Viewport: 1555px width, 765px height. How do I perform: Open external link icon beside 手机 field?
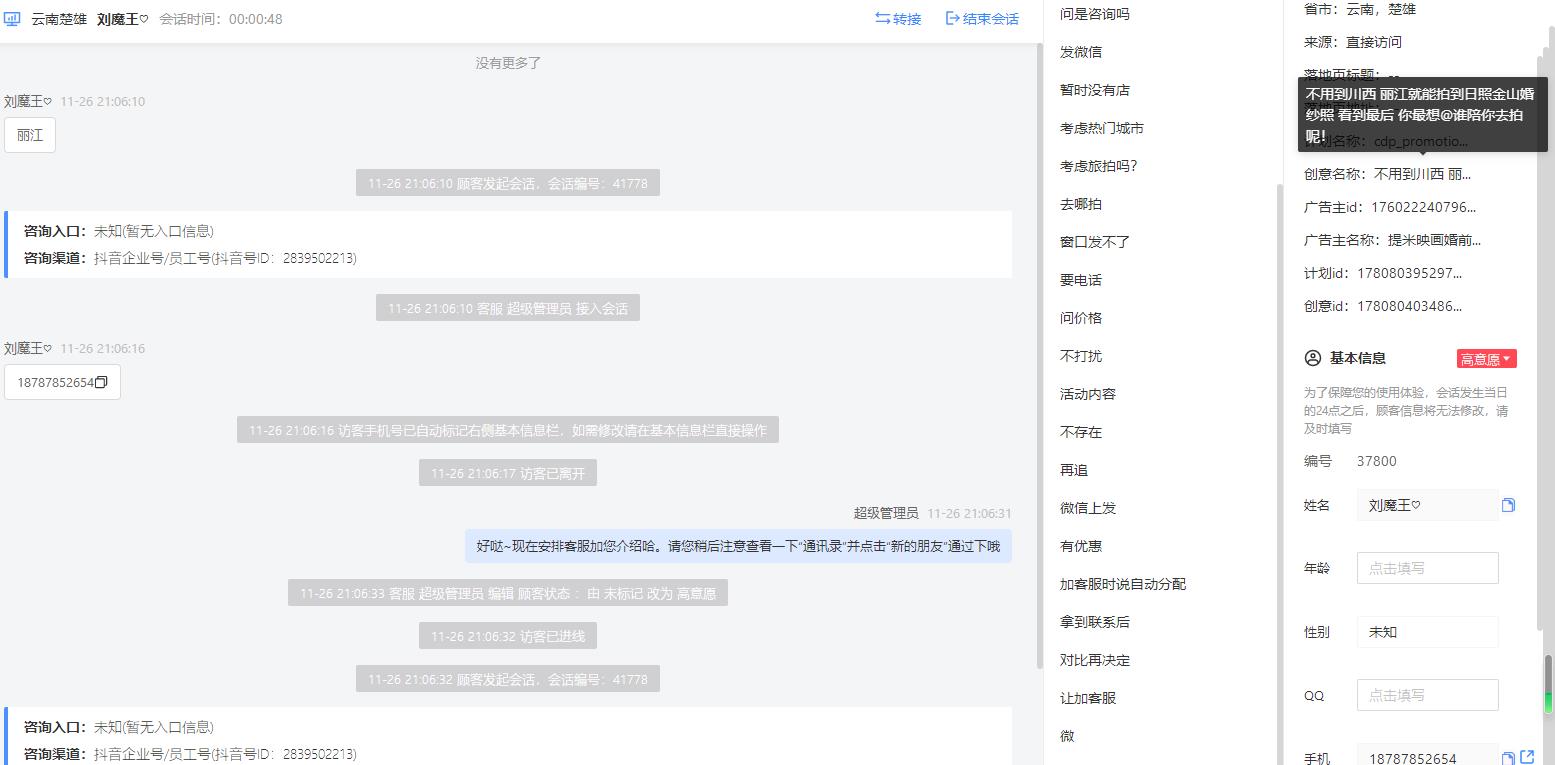[1527, 758]
